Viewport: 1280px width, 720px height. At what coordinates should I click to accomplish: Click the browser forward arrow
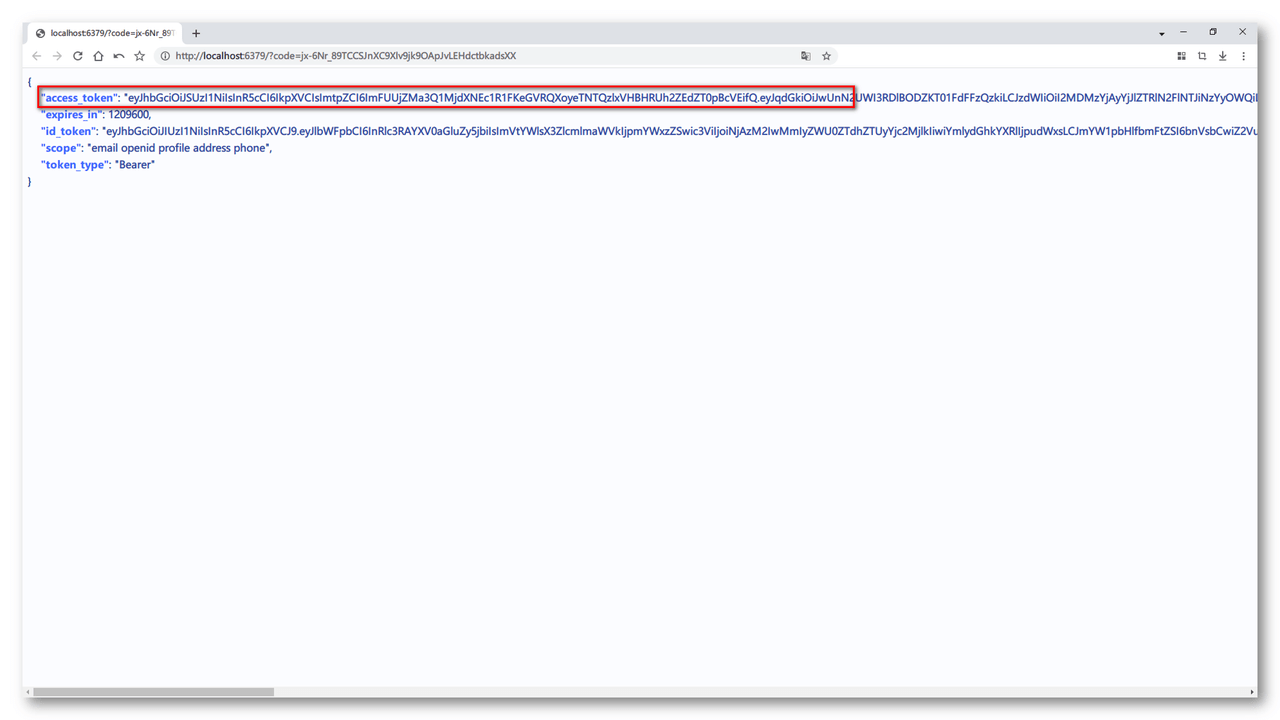pyautogui.click(x=57, y=56)
